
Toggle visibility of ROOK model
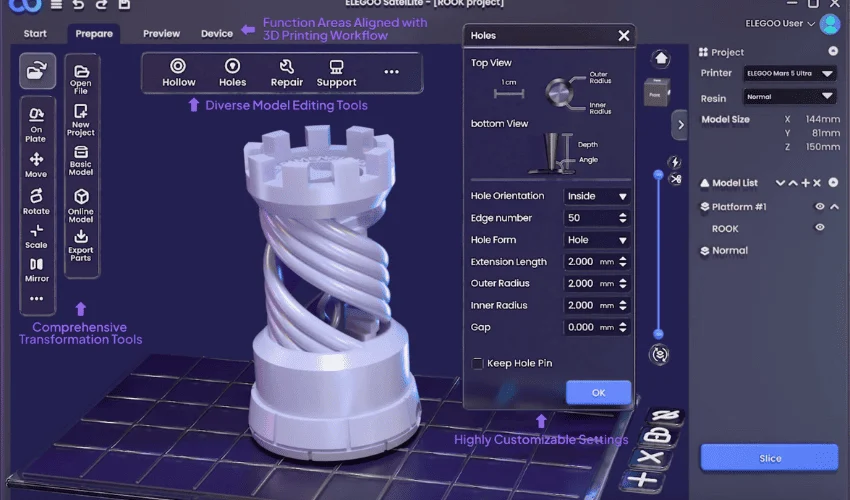(819, 228)
